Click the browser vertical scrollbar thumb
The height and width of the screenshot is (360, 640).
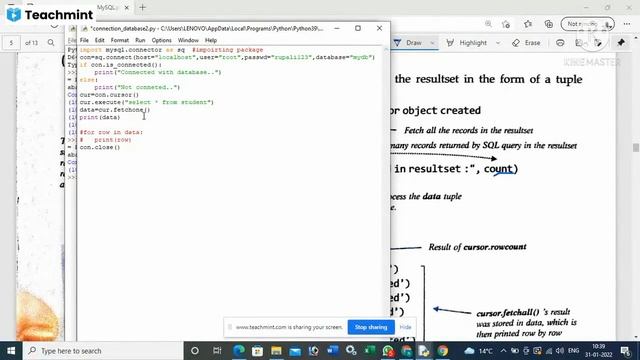tap(636, 147)
